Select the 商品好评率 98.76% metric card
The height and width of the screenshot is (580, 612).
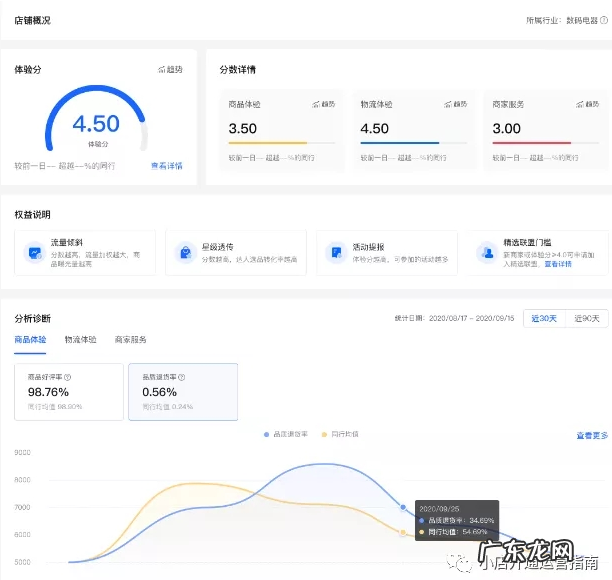point(69,392)
